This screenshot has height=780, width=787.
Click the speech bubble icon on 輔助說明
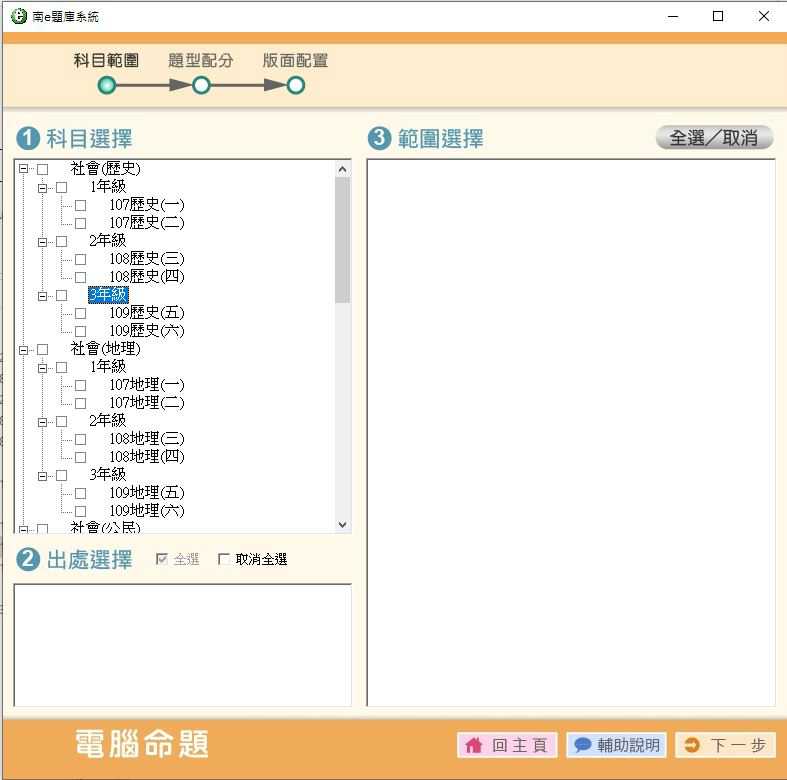(582, 745)
